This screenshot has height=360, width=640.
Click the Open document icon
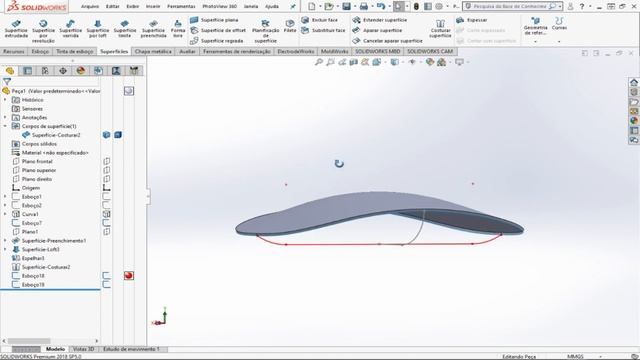[x=329, y=6]
